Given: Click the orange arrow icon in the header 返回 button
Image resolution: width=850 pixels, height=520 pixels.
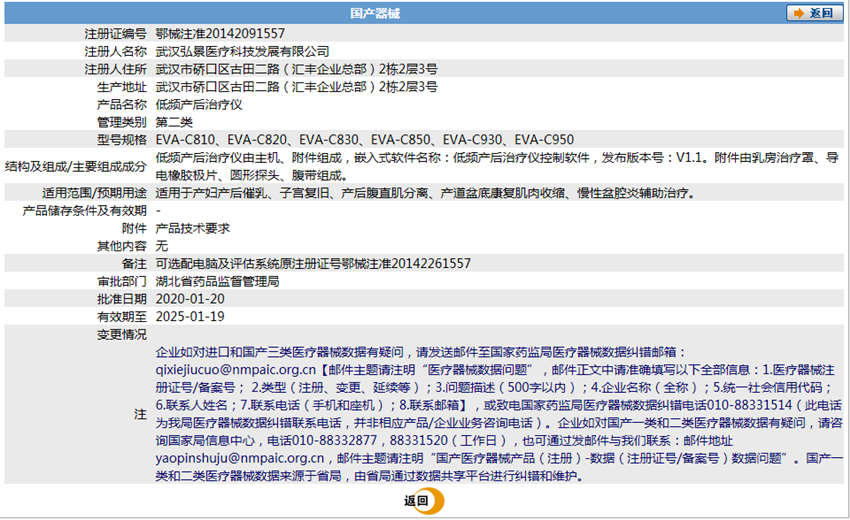Looking at the screenshot, I should pyautogui.click(x=799, y=13).
